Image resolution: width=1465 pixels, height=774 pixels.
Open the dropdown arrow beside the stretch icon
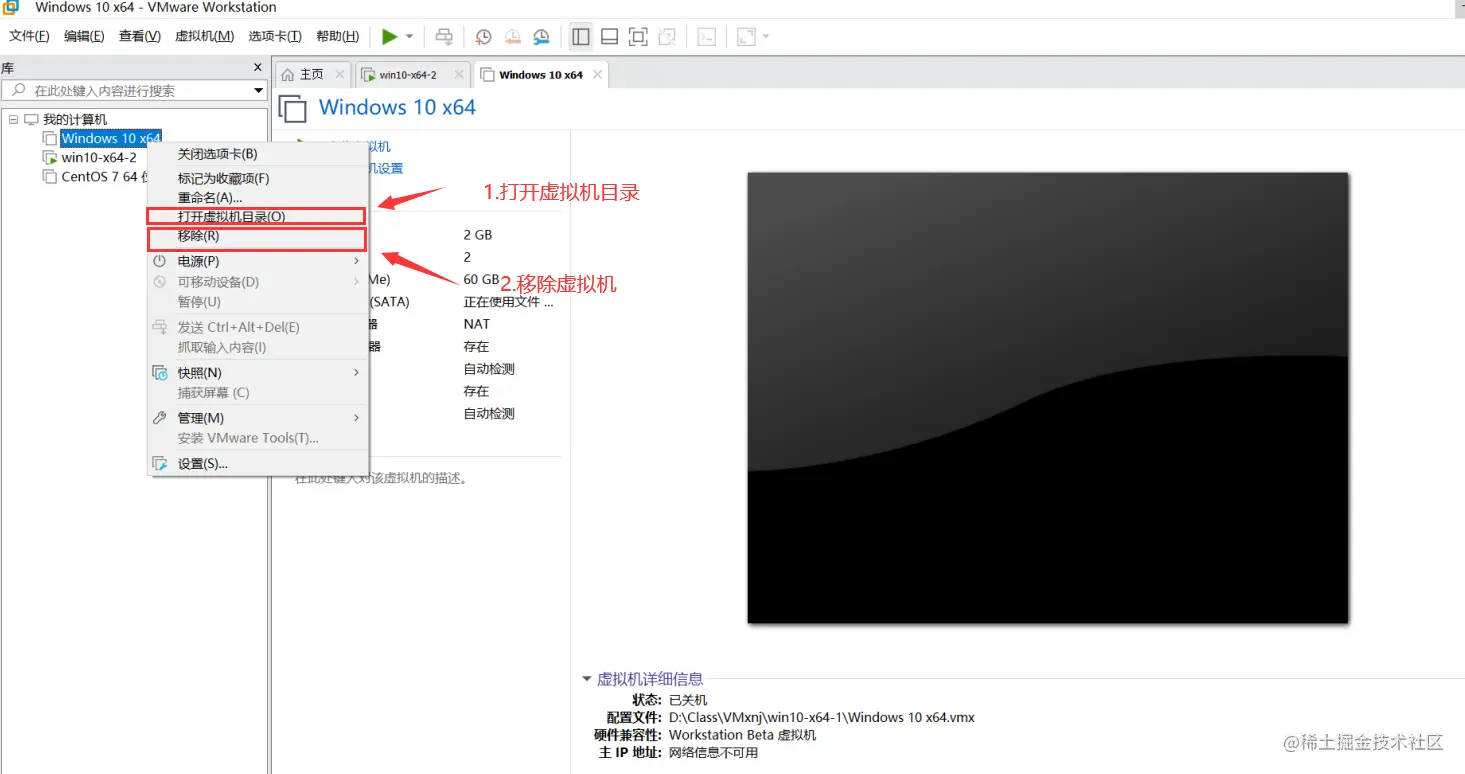766,37
